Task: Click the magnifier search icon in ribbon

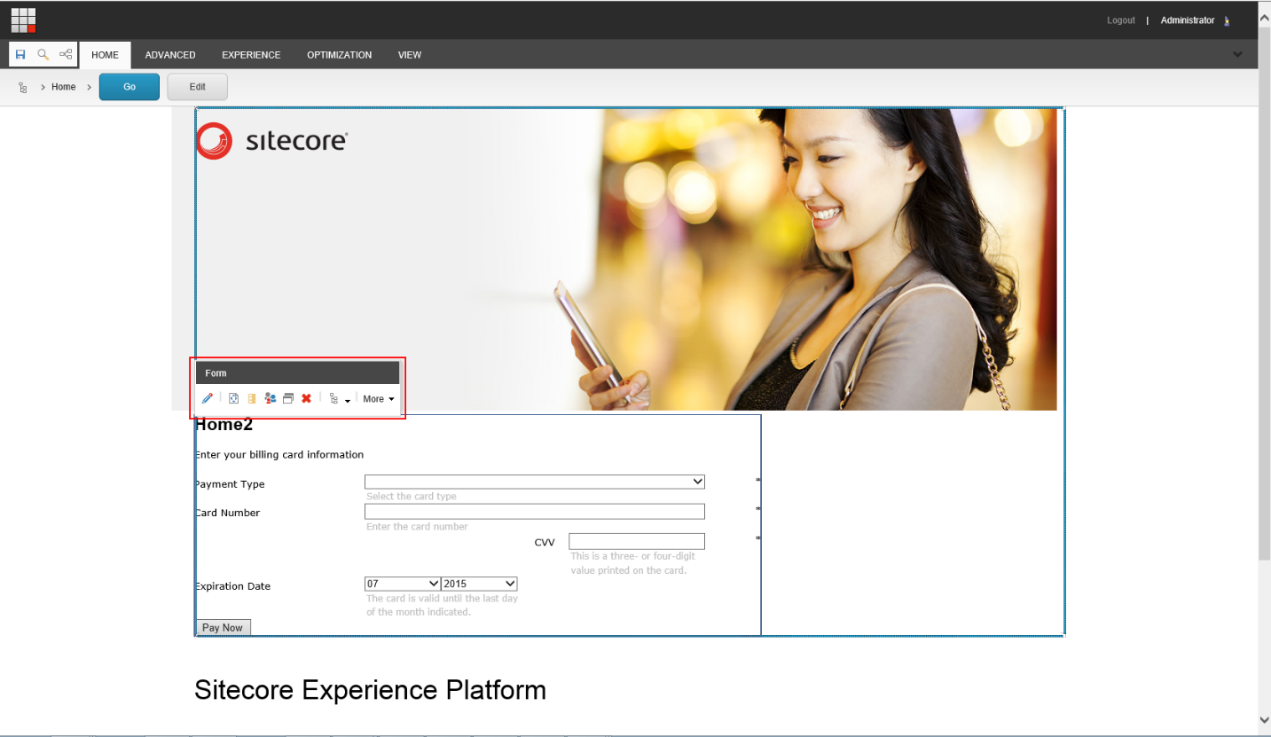Action: pyautogui.click(x=43, y=55)
